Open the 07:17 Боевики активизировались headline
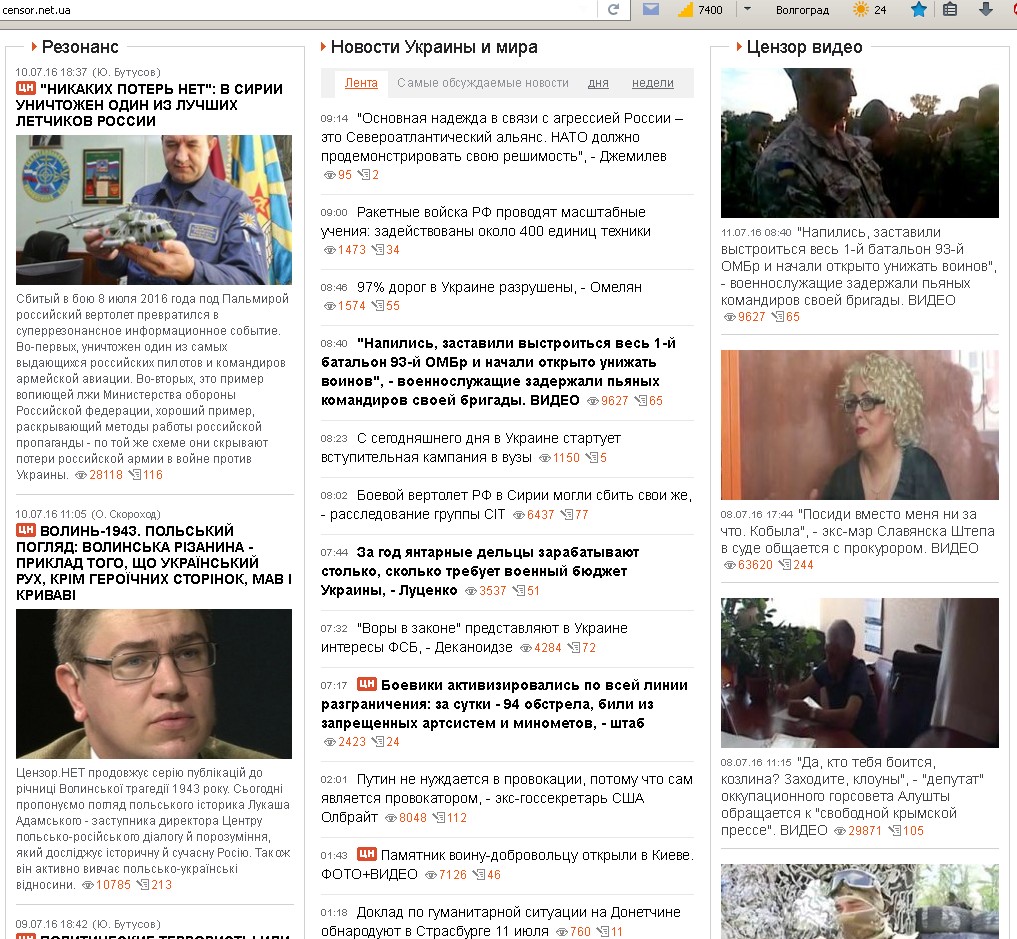The height and width of the screenshot is (939, 1017). click(504, 704)
